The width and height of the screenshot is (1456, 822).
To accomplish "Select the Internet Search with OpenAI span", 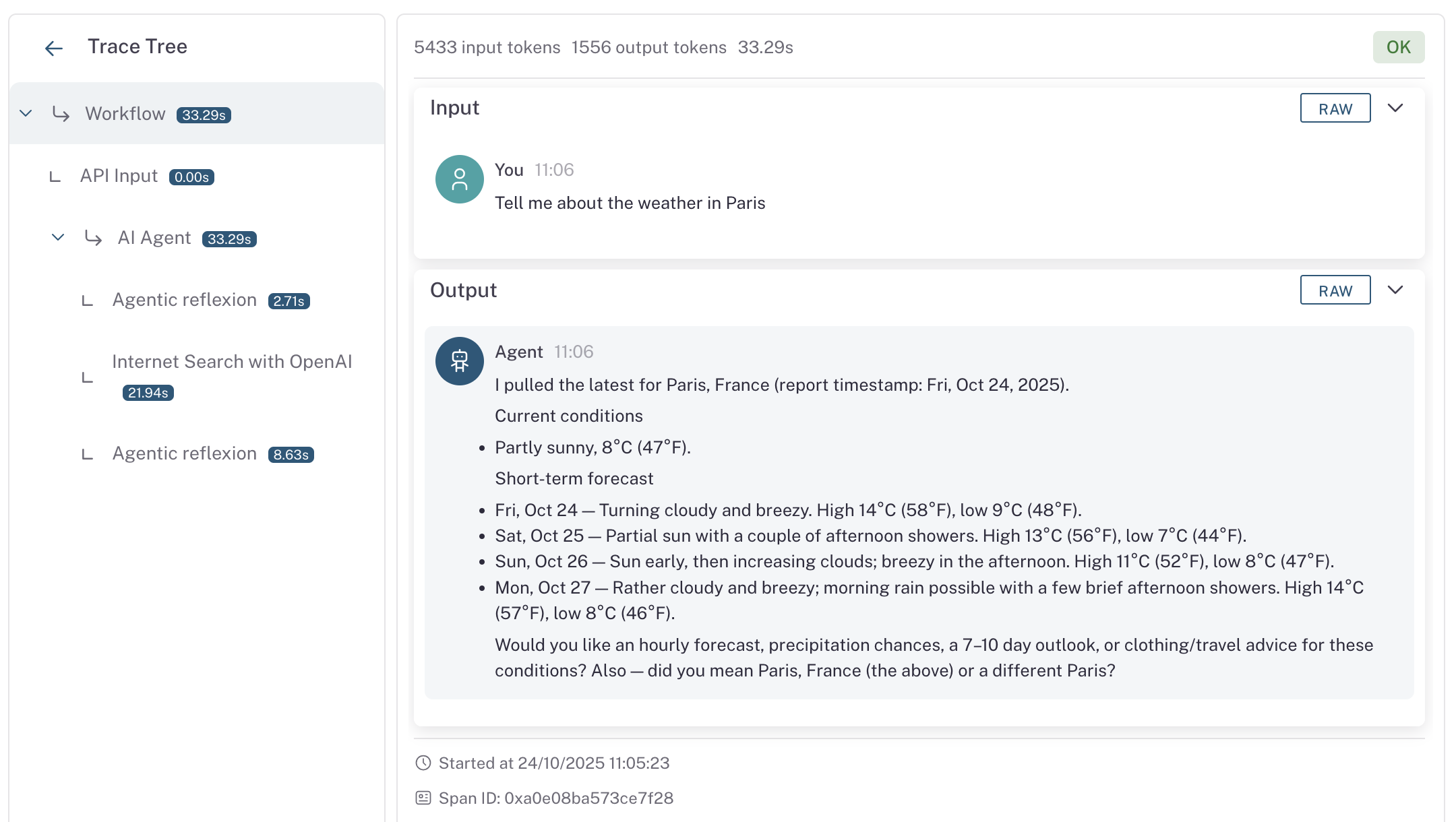I will (231, 361).
